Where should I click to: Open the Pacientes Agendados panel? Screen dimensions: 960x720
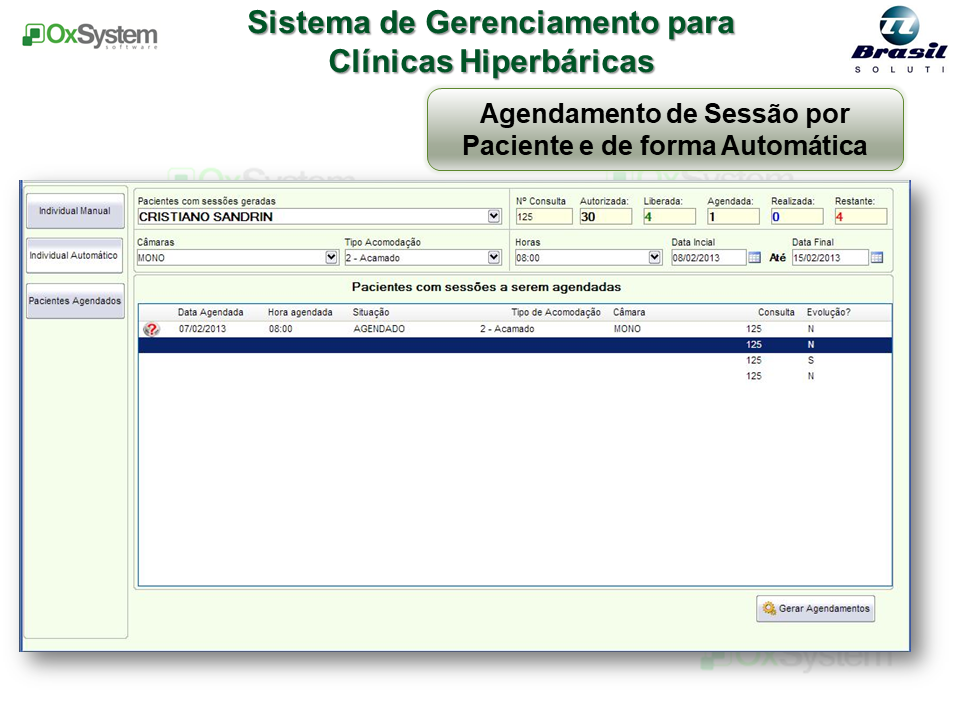coord(74,301)
